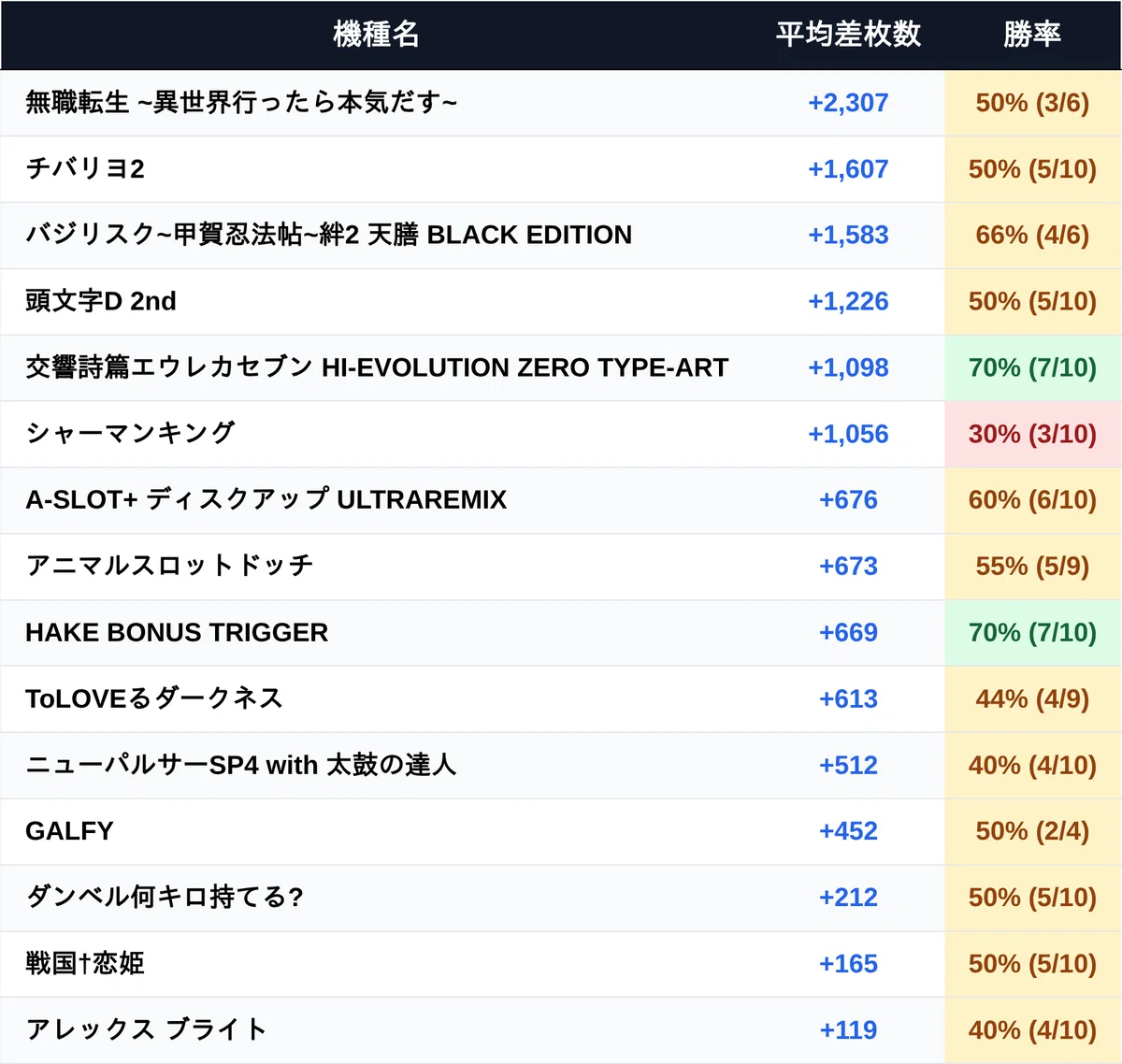Screen dimensions: 1122x1064
Task: Select the 戦国†恋姫 machine name
Action: point(85,963)
